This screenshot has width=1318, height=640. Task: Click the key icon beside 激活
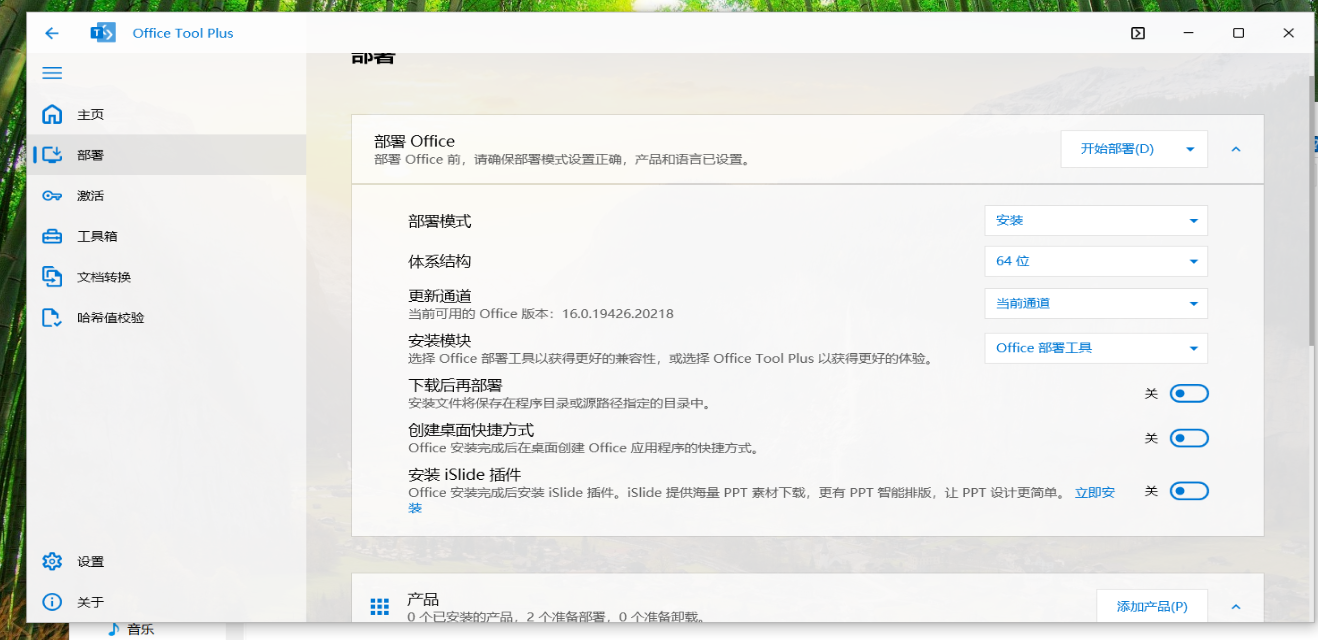pyautogui.click(x=52, y=196)
